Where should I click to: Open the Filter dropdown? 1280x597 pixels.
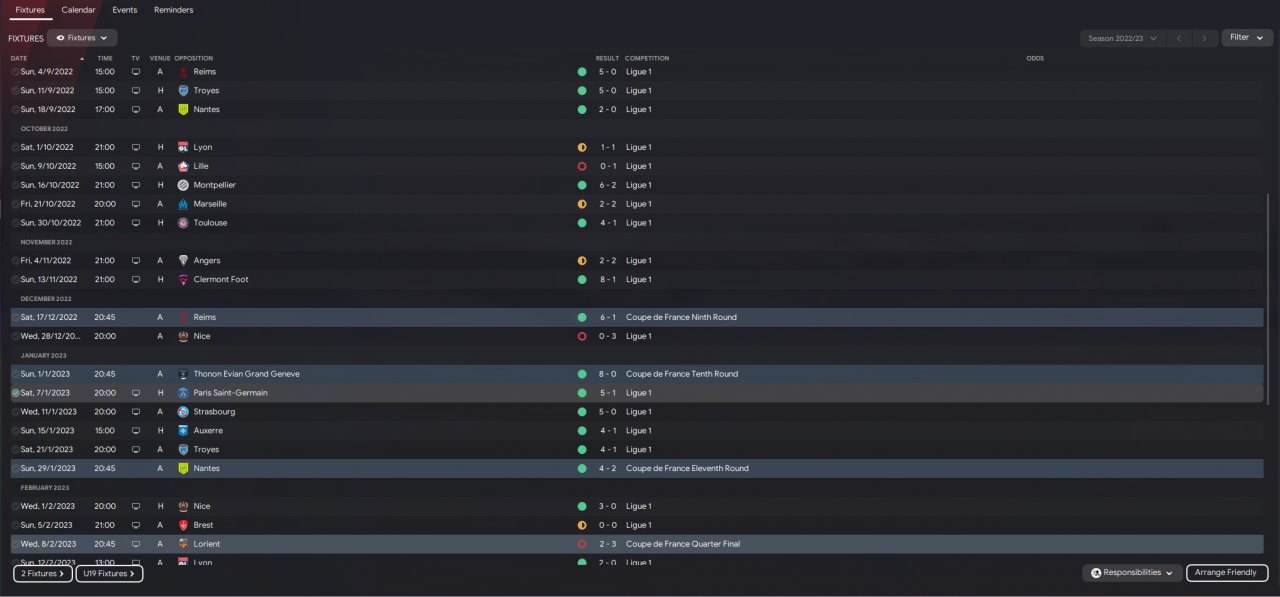click(1247, 38)
